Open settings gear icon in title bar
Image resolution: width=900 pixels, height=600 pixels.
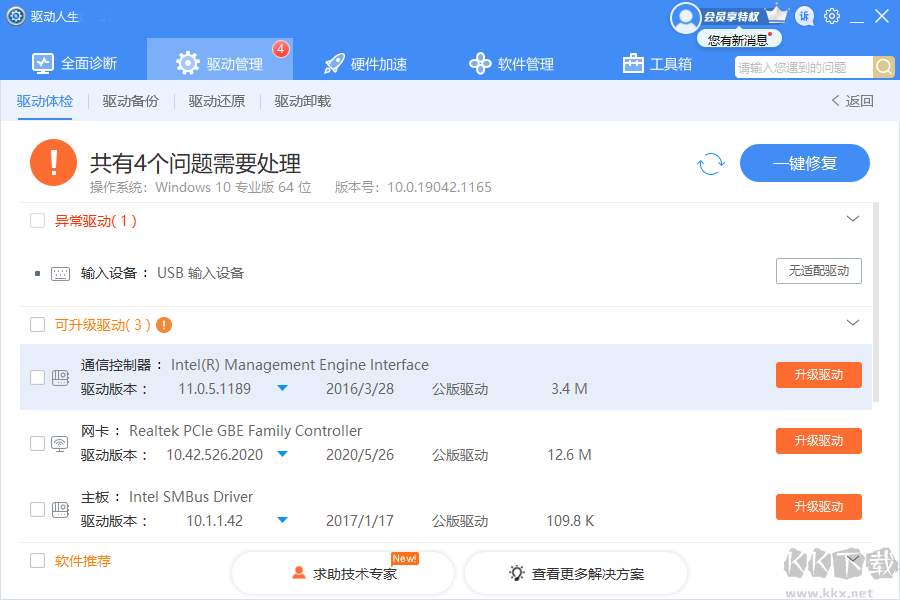832,17
